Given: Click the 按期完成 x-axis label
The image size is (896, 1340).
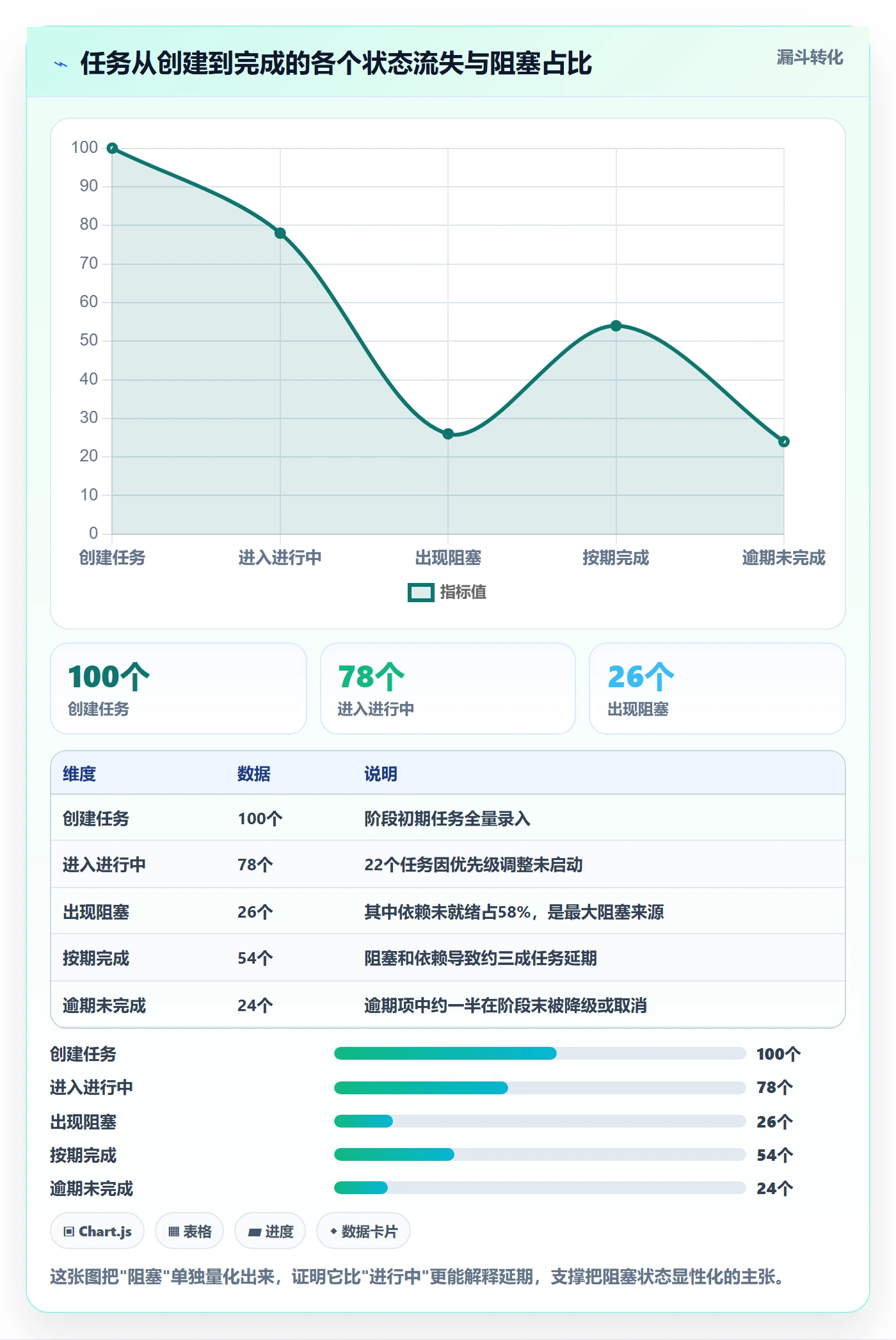Looking at the screenshot, I should point(616,558).
